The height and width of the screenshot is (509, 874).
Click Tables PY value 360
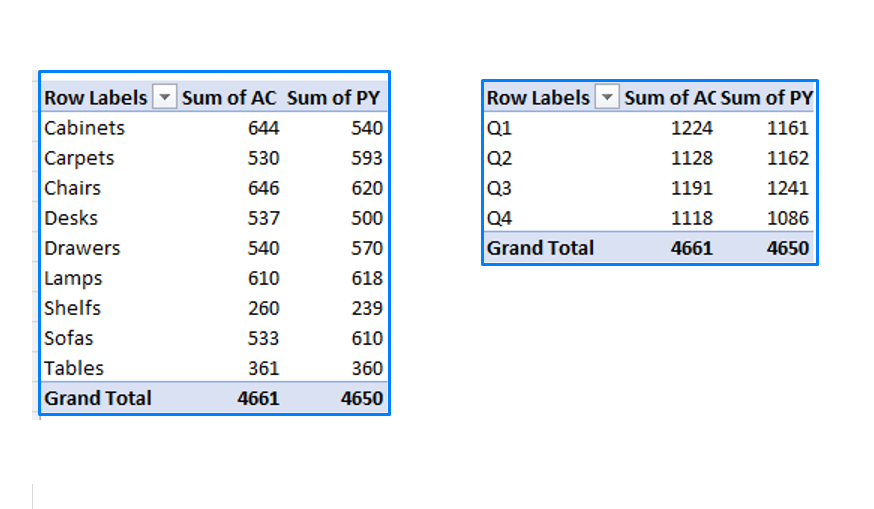(367, 369)
